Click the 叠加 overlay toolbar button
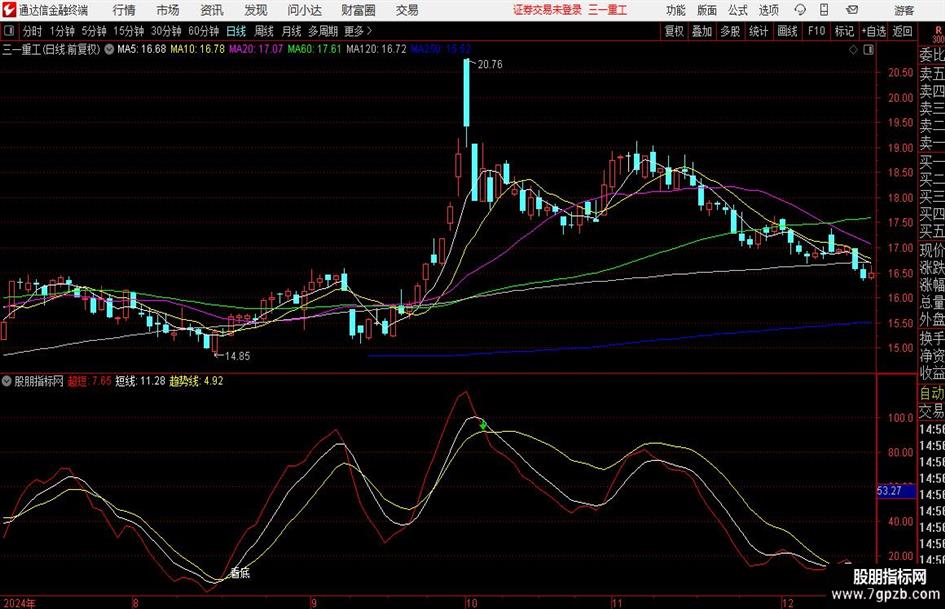Screen dimensions: 945x609 click(x=702, y=31)
